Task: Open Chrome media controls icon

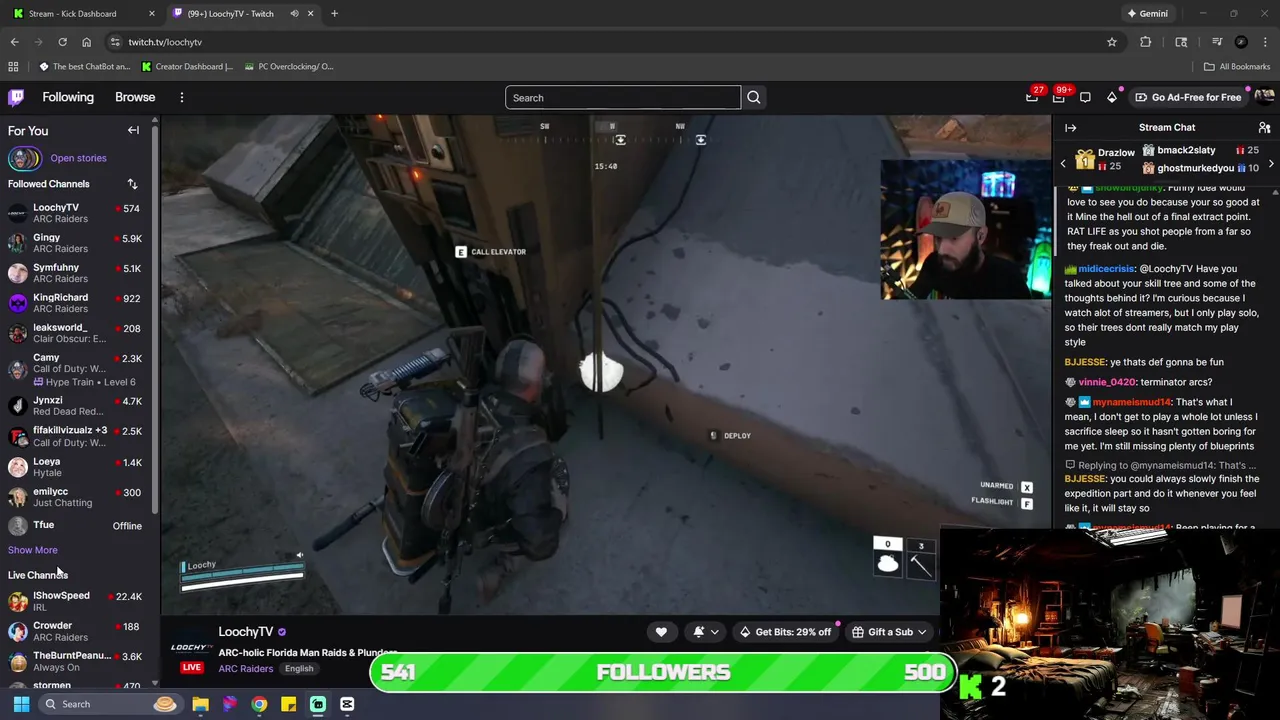Action: pyautogui.click(x=1217, y=42)
